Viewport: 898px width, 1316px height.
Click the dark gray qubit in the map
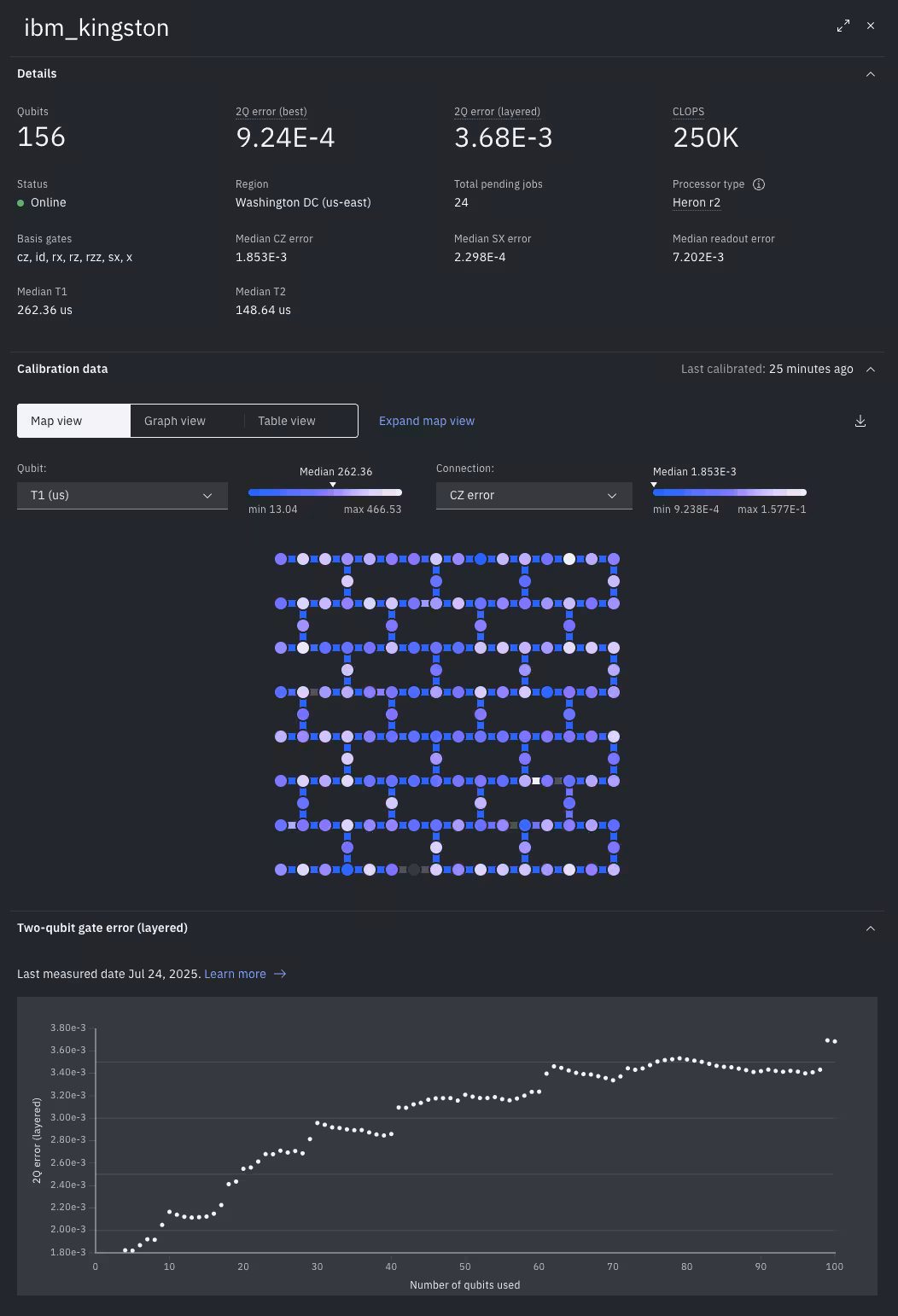point(414,870)
